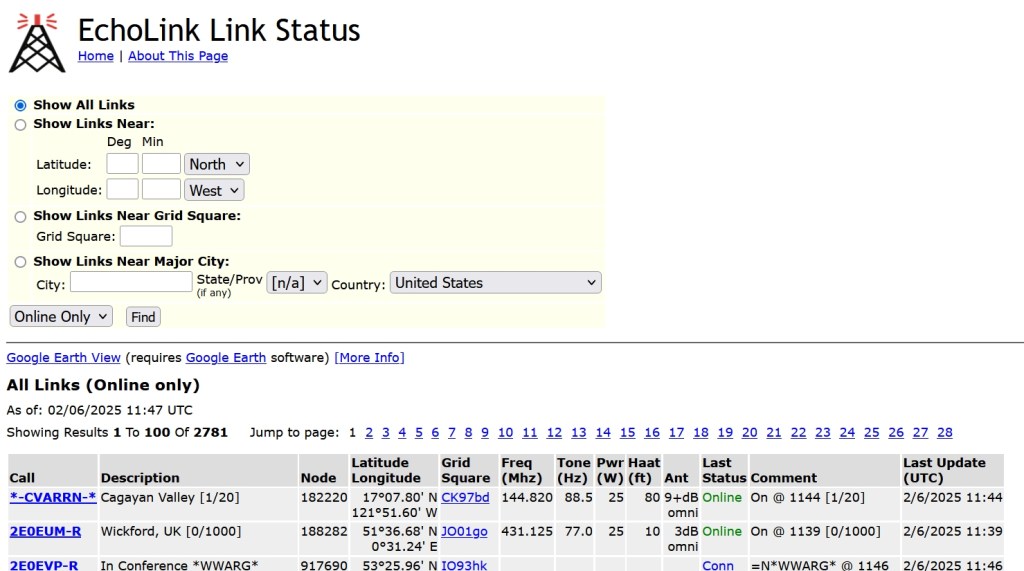This screenshot has height=571, width=1024.
Task: Open the Home link
Action: [x=96, y=56]
